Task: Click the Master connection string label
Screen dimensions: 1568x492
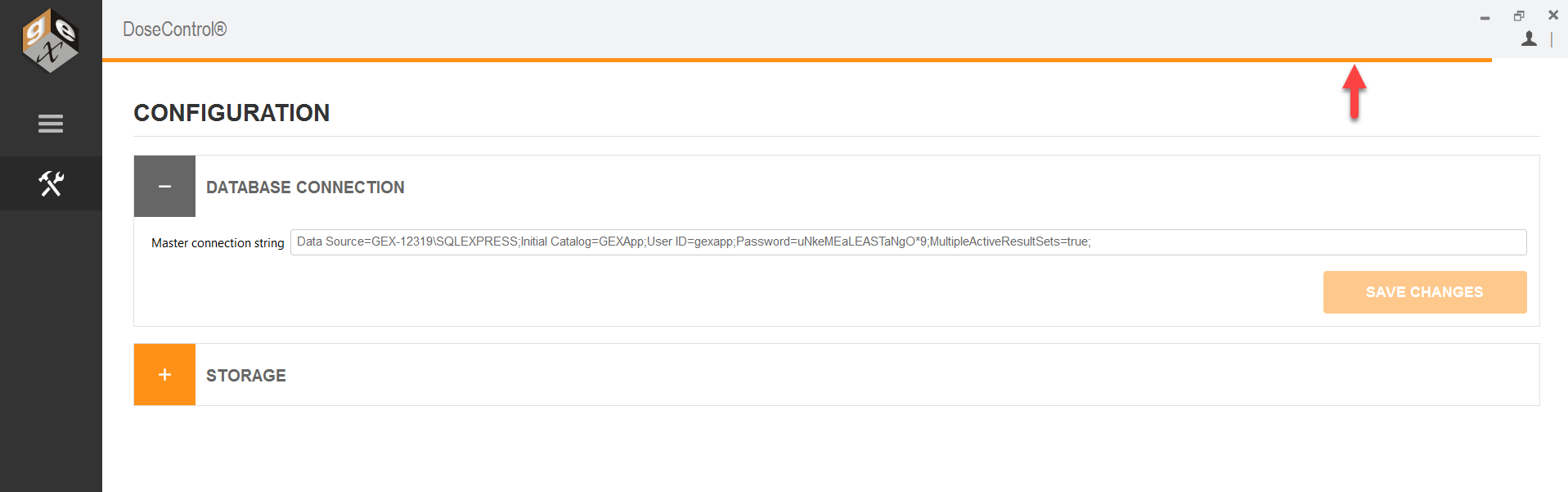Action: point(218,243)
